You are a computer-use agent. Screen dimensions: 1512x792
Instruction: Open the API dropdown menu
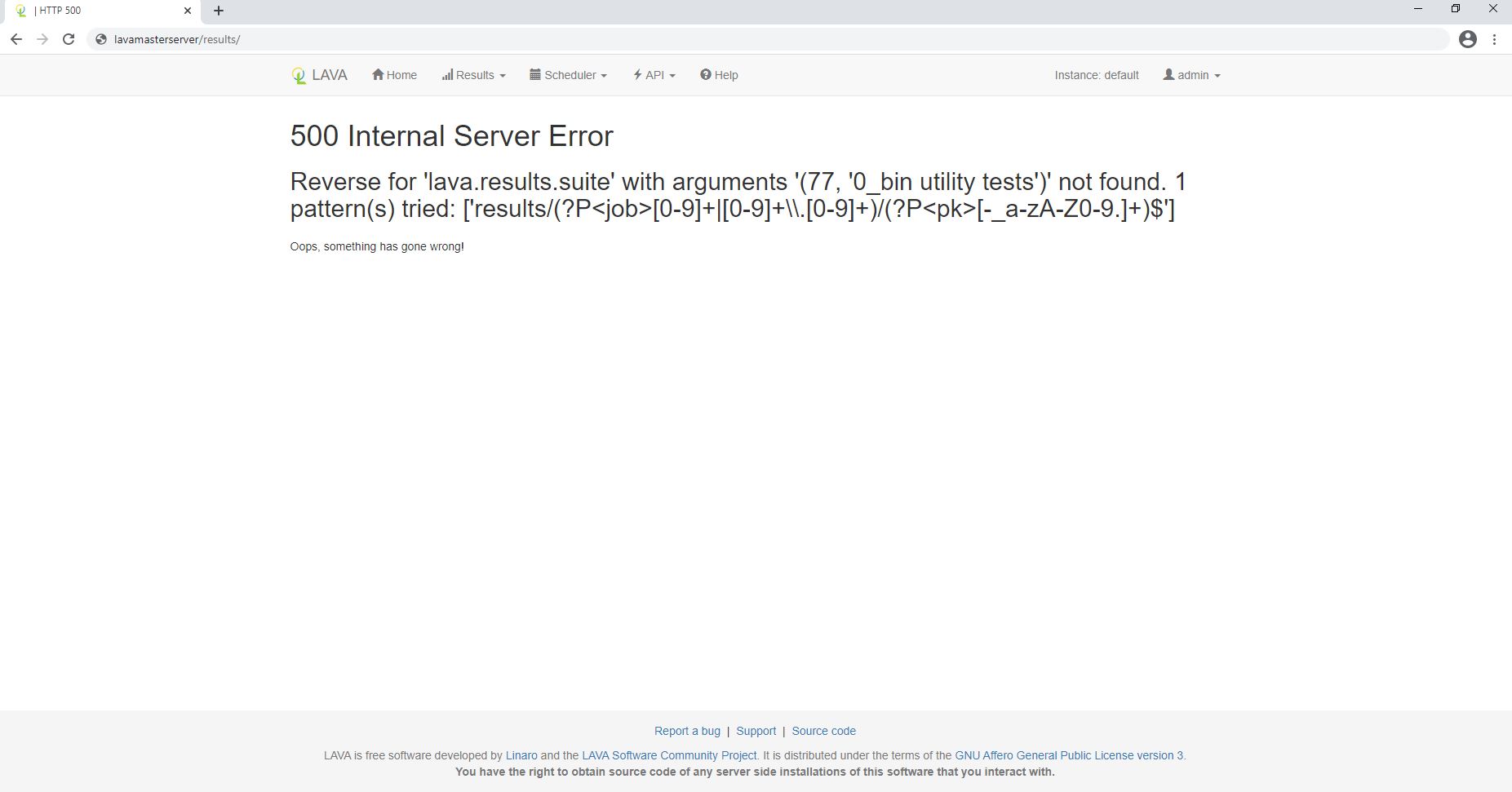[654, 75]
